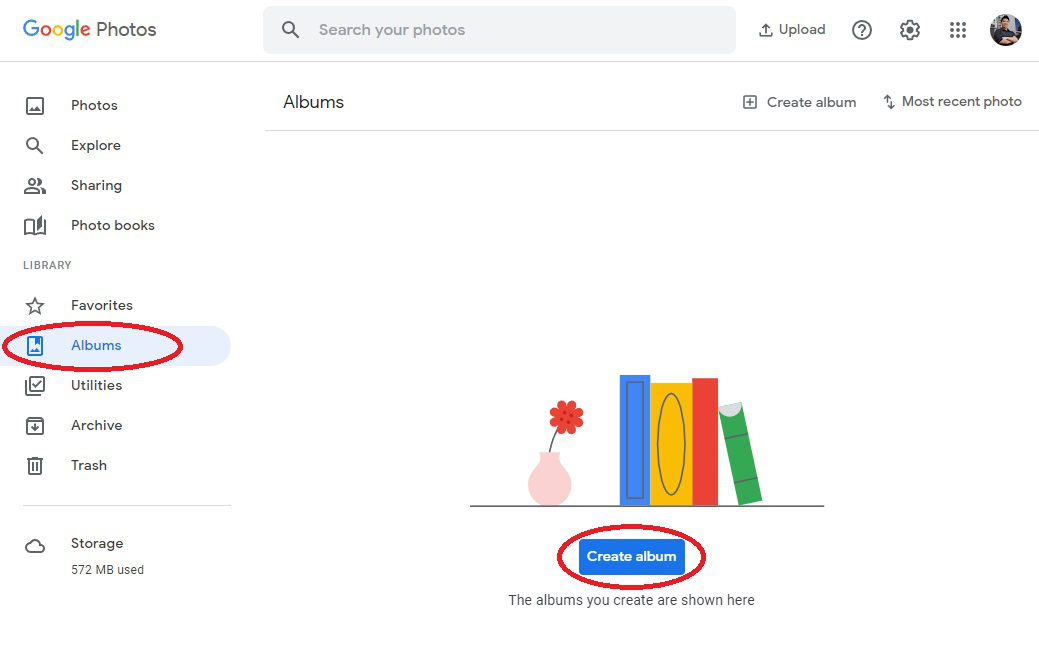Select Sharing in the sidebar
The height and width of the screenshot is (653, 1039).
tap(96, 185)
